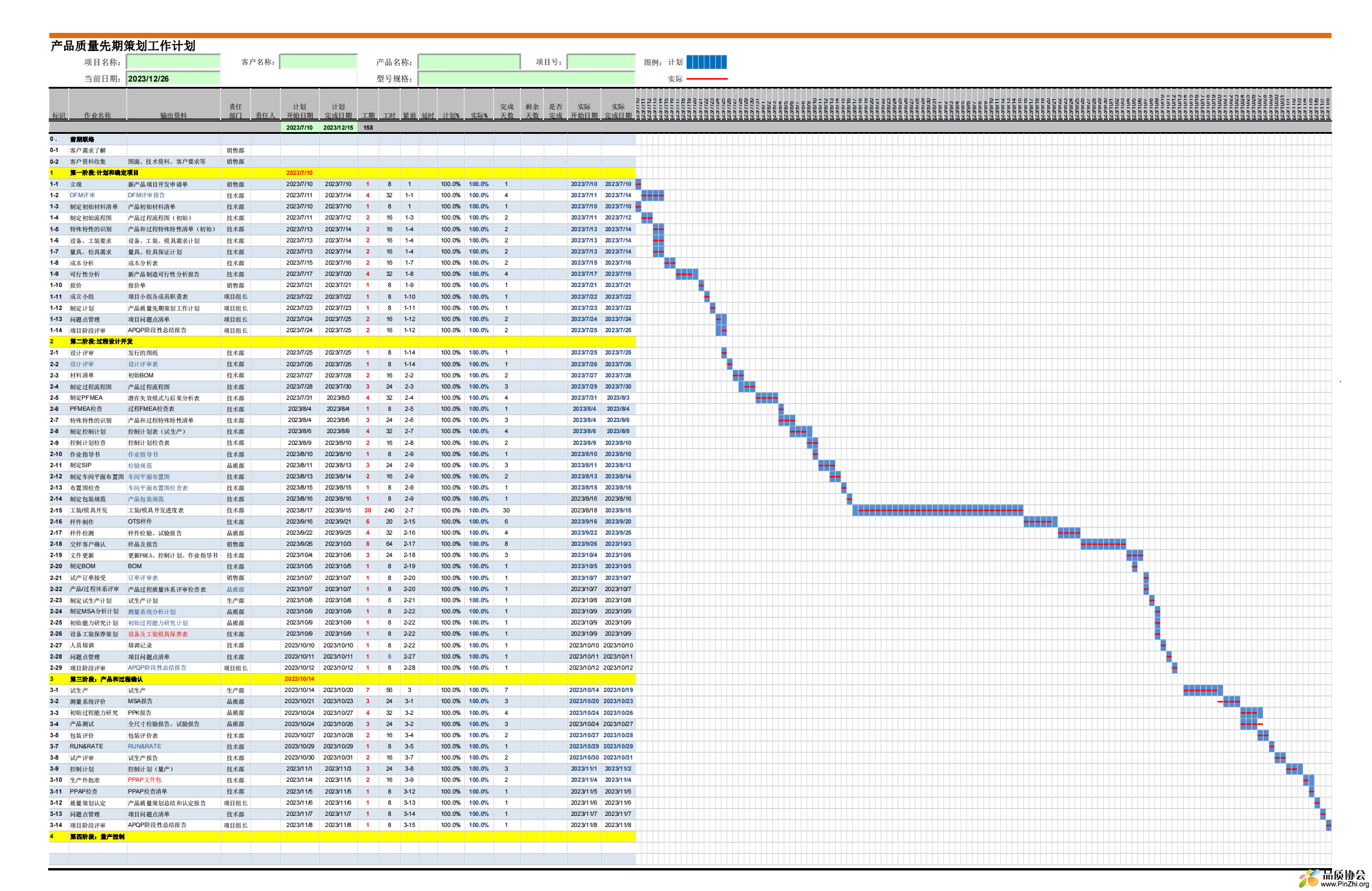This screenshot has height=891, width=1372.
Task: Select the 第四阶段：量产控制 phase row
Action: click(342, 836)
